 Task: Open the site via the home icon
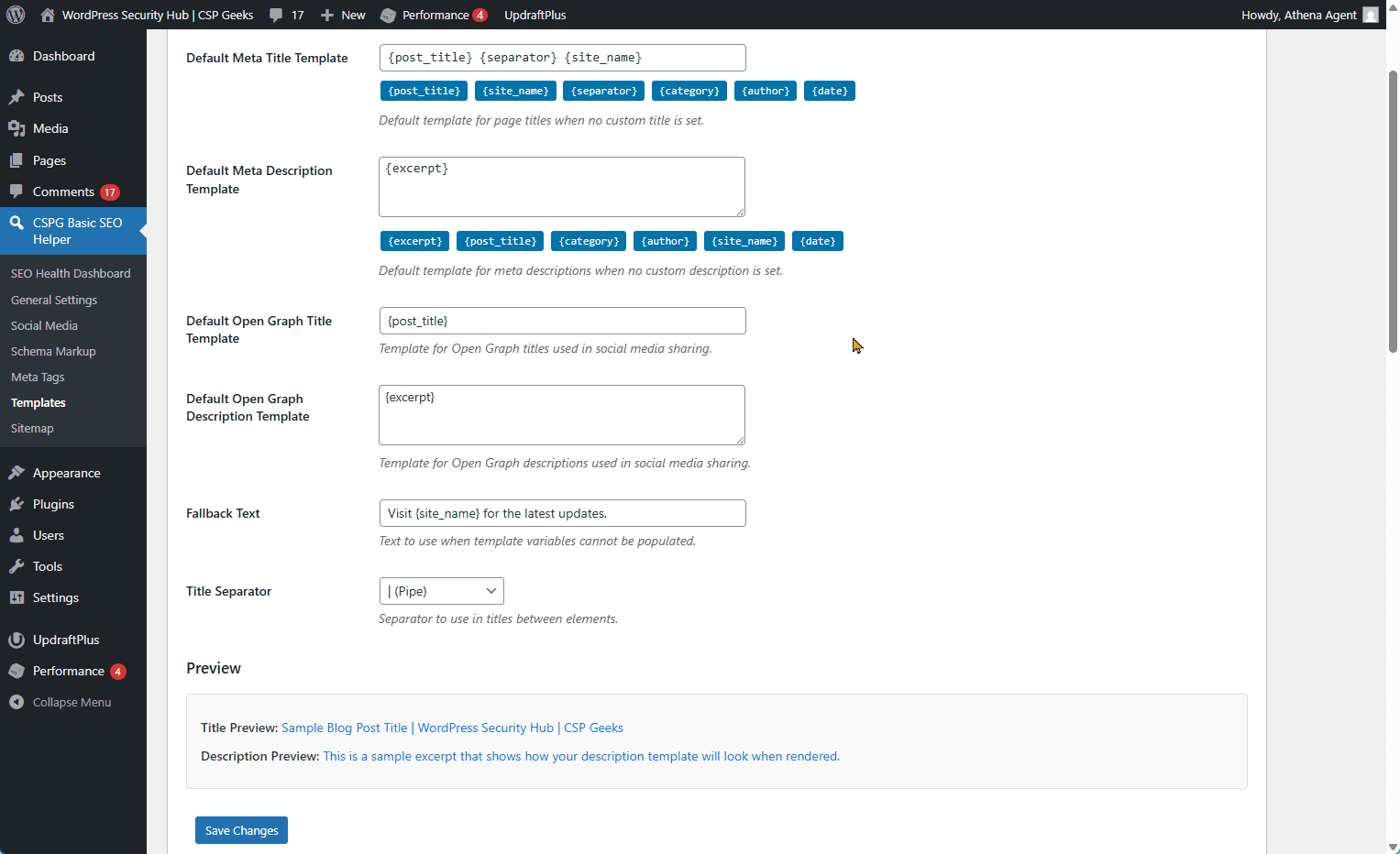click(x=46, y=15)
